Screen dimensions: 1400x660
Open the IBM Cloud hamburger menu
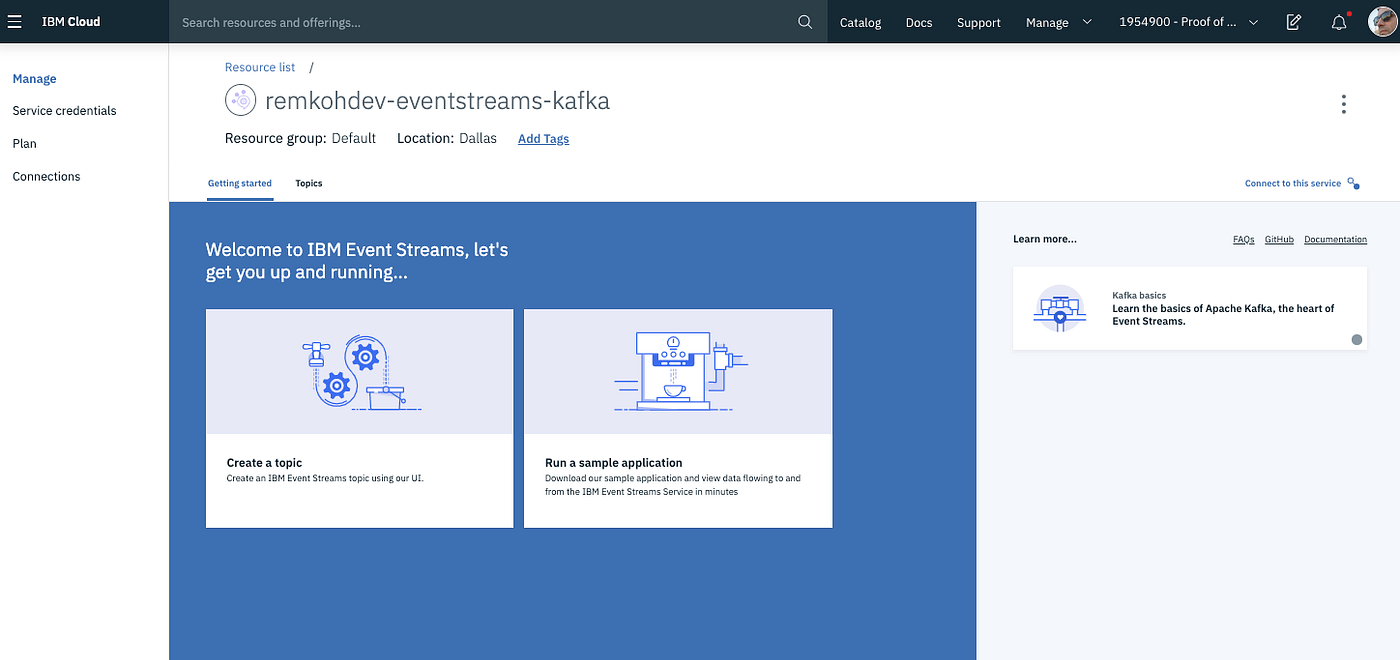(x=15, y=21)
